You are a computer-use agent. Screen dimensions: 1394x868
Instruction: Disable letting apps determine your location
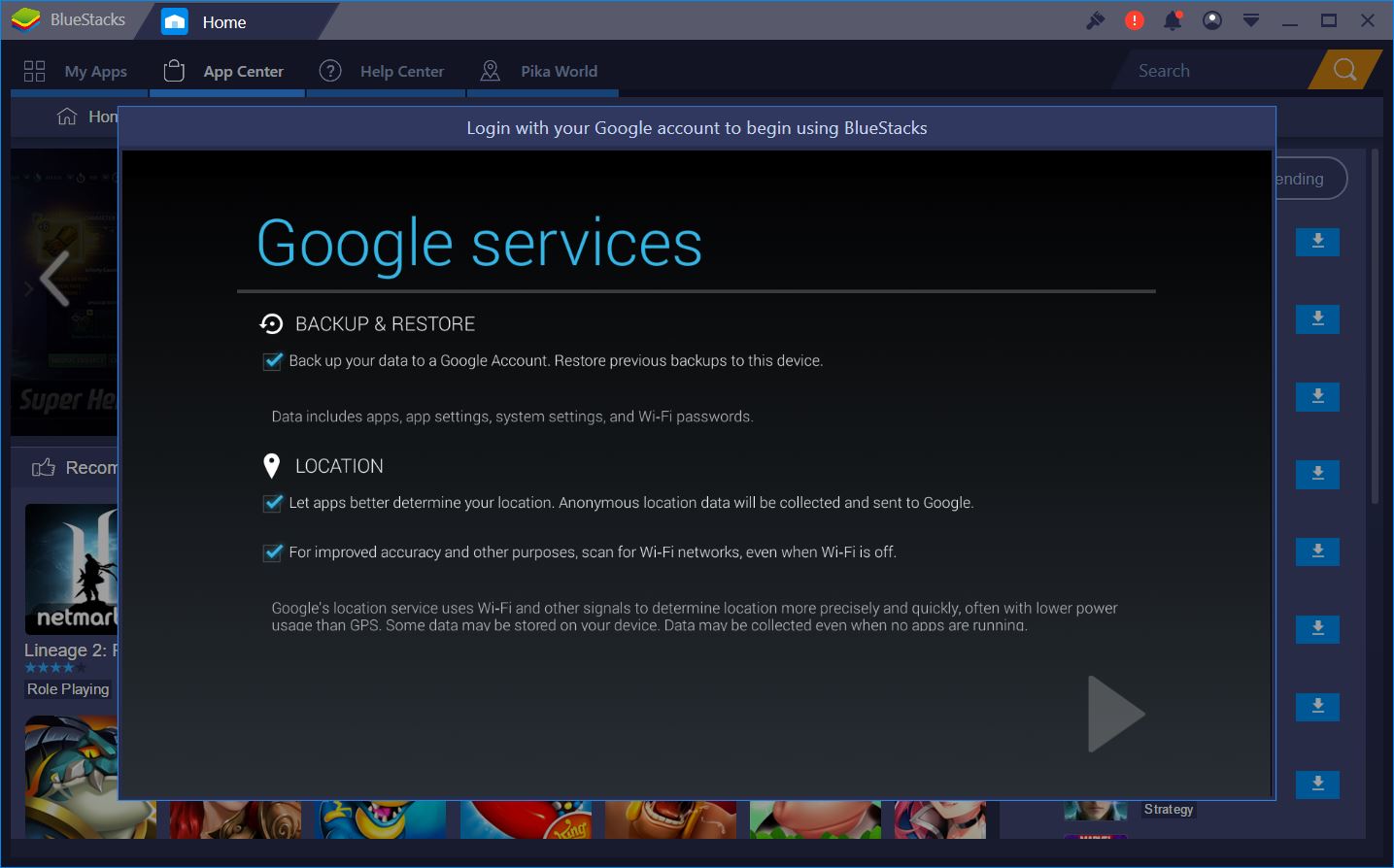tap(273, 502)
